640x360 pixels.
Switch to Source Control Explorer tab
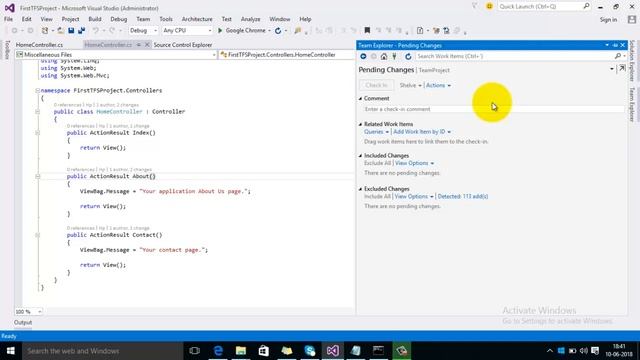(183, 45)
